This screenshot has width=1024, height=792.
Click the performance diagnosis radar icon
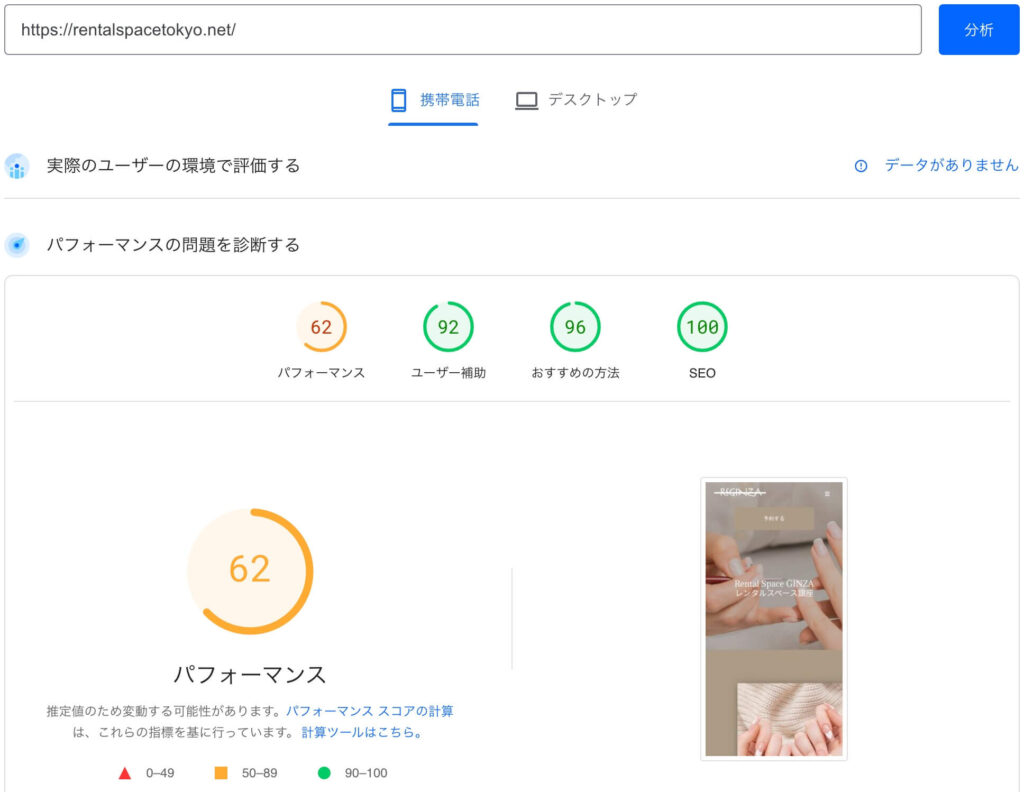click(16, 245)
